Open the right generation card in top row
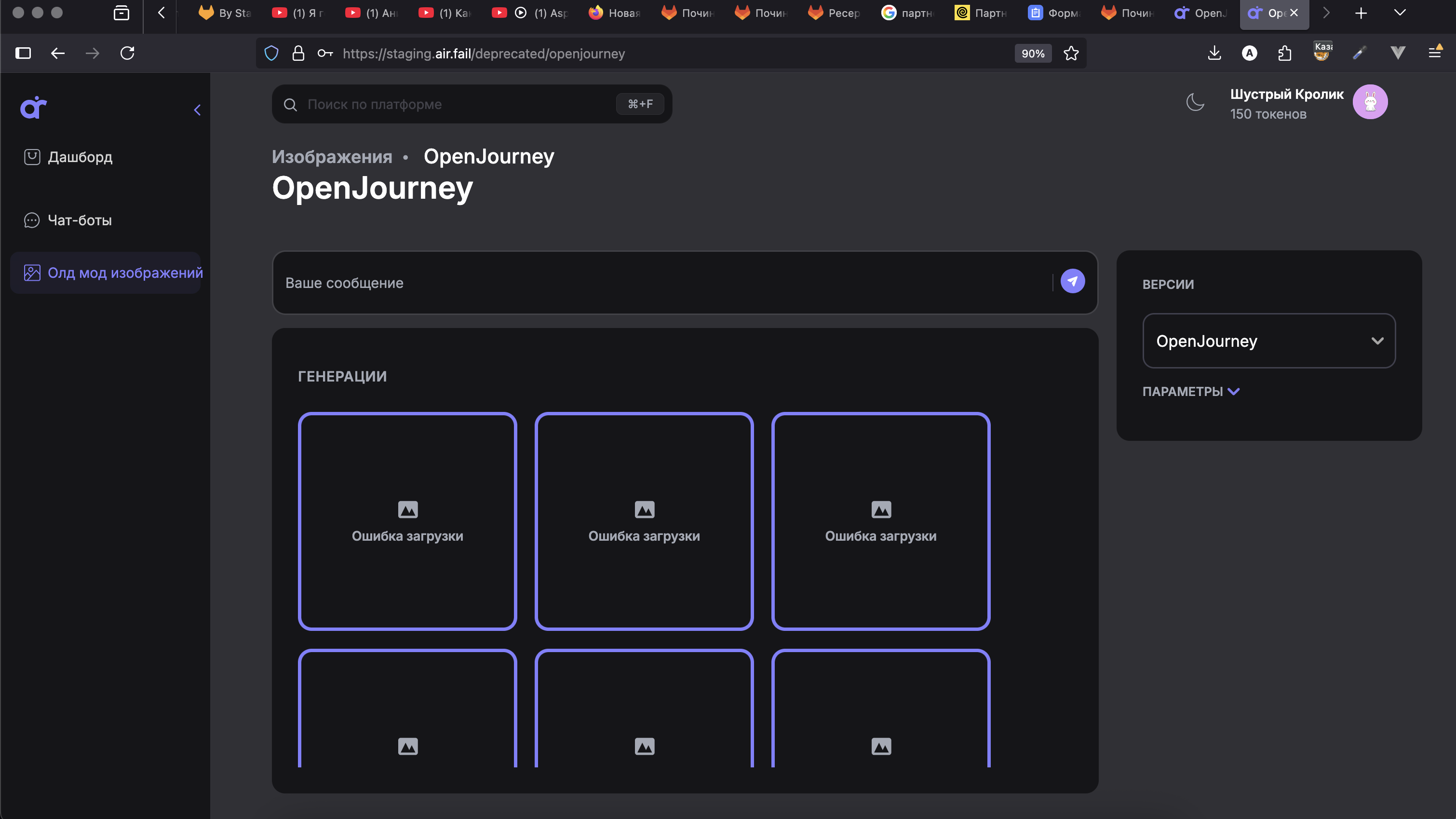1456x819 pixels. click(881, 521)
